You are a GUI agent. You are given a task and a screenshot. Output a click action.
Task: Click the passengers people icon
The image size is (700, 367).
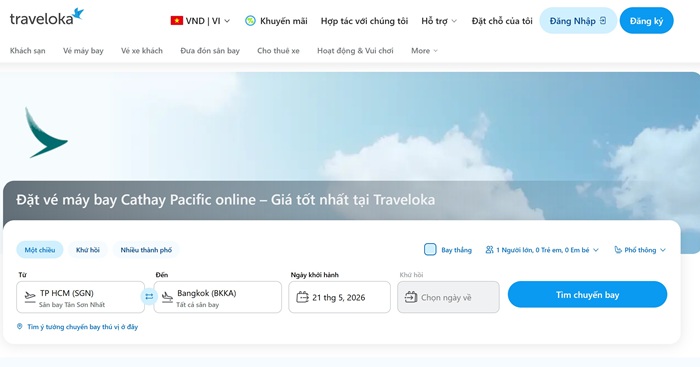pyautogui.click(x=489, y=250)
